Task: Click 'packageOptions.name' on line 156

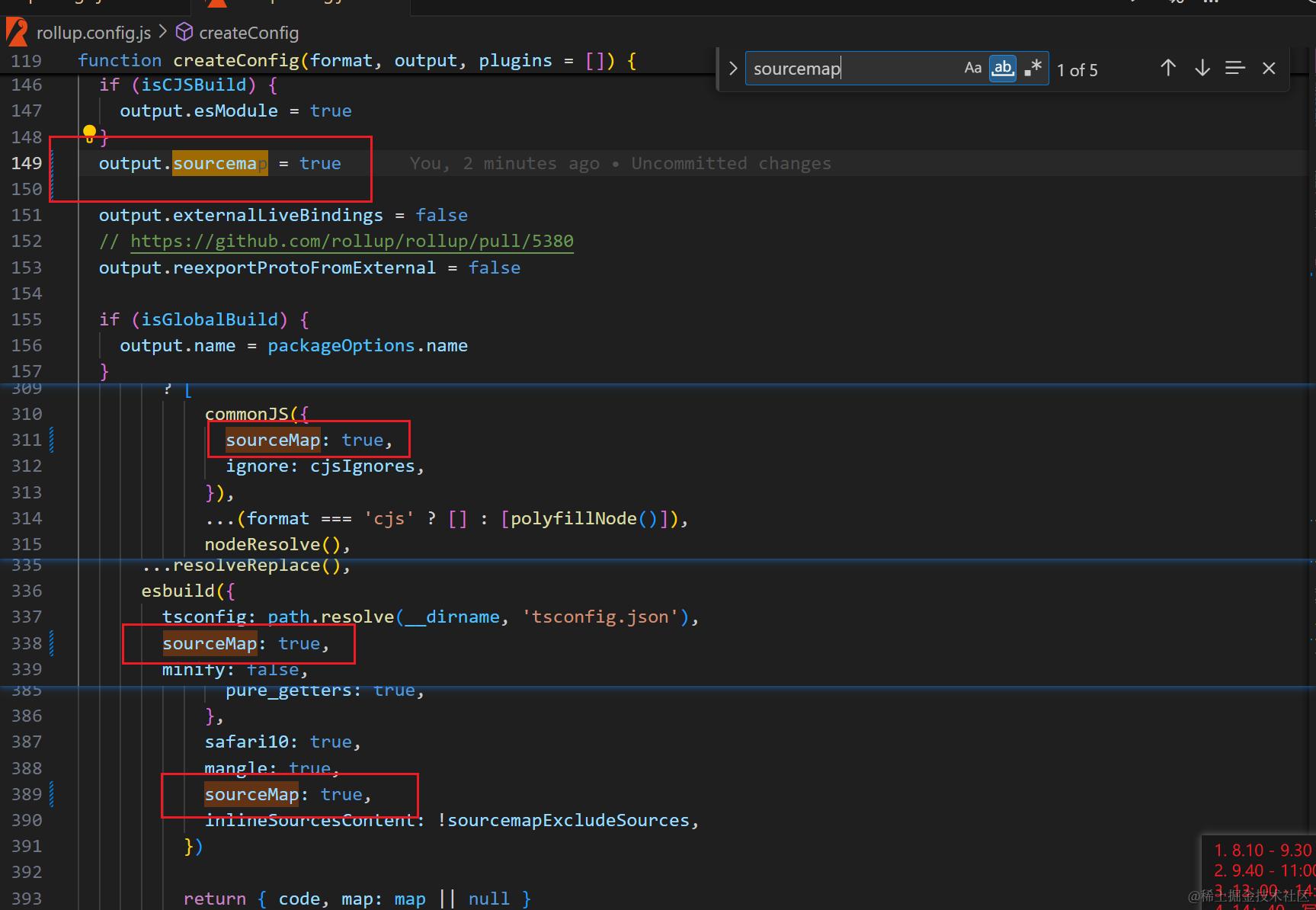Action: (x=367, y=346)
